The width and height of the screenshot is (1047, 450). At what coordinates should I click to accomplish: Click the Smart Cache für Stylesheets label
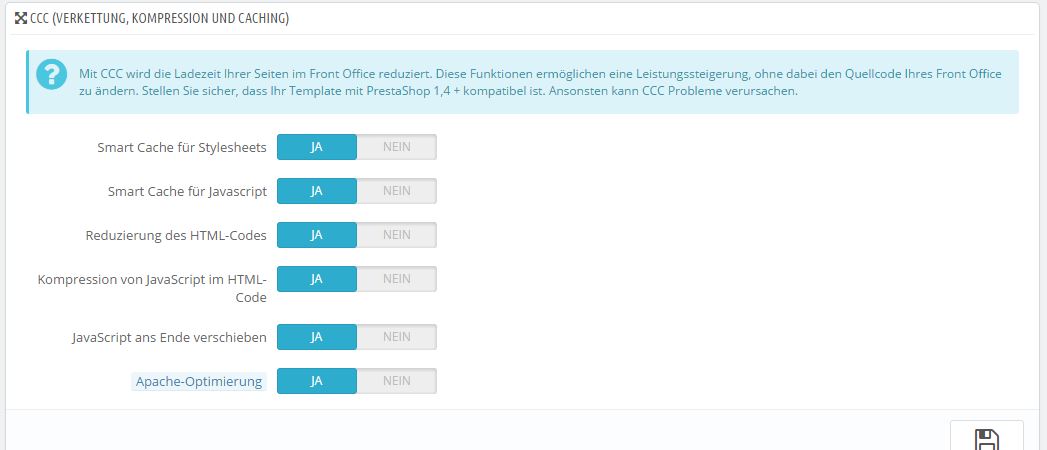coord(182,147)
